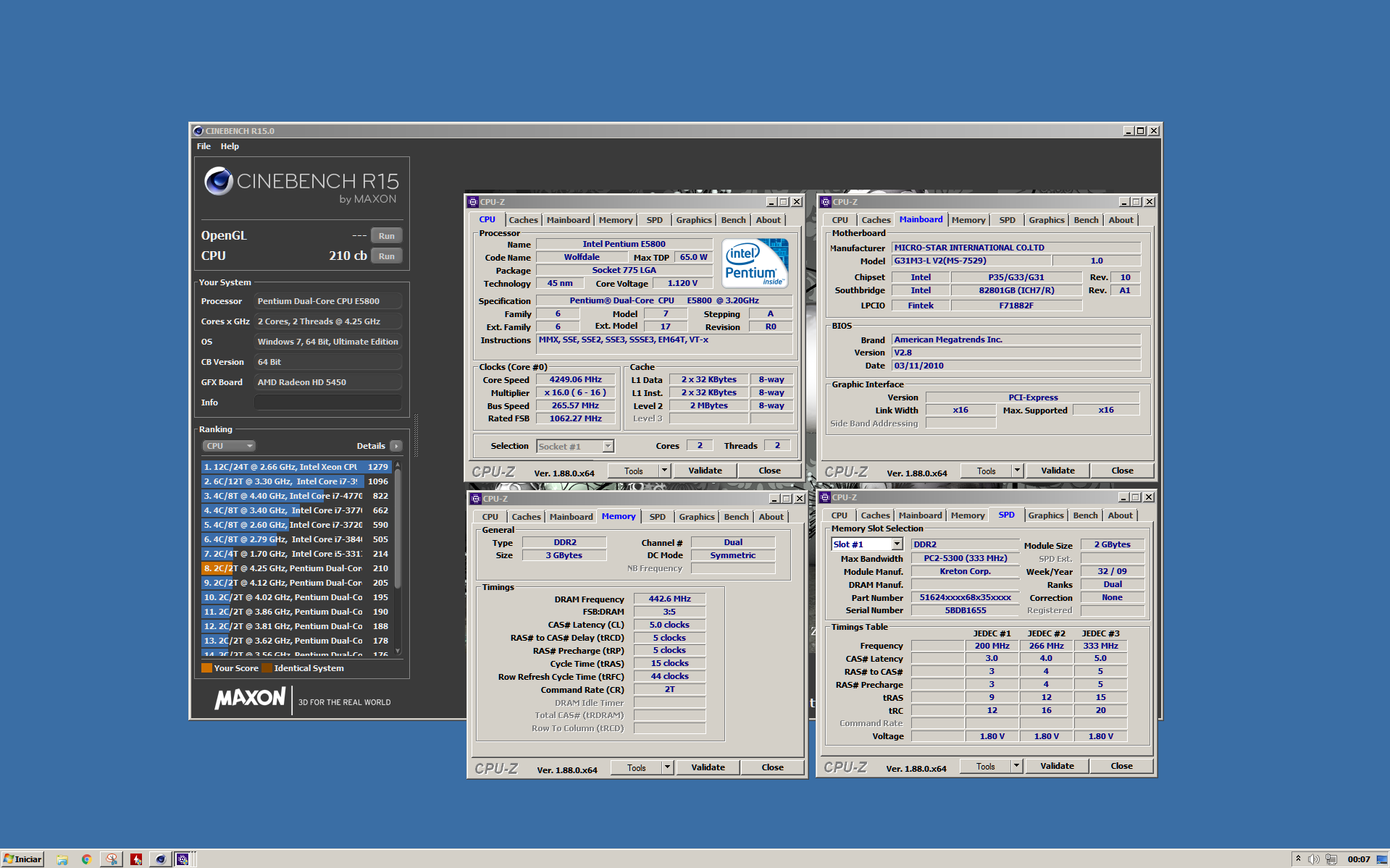Select ranking row 7 Intel Core i5 214
1390x868 pixels.
(296, 554)
